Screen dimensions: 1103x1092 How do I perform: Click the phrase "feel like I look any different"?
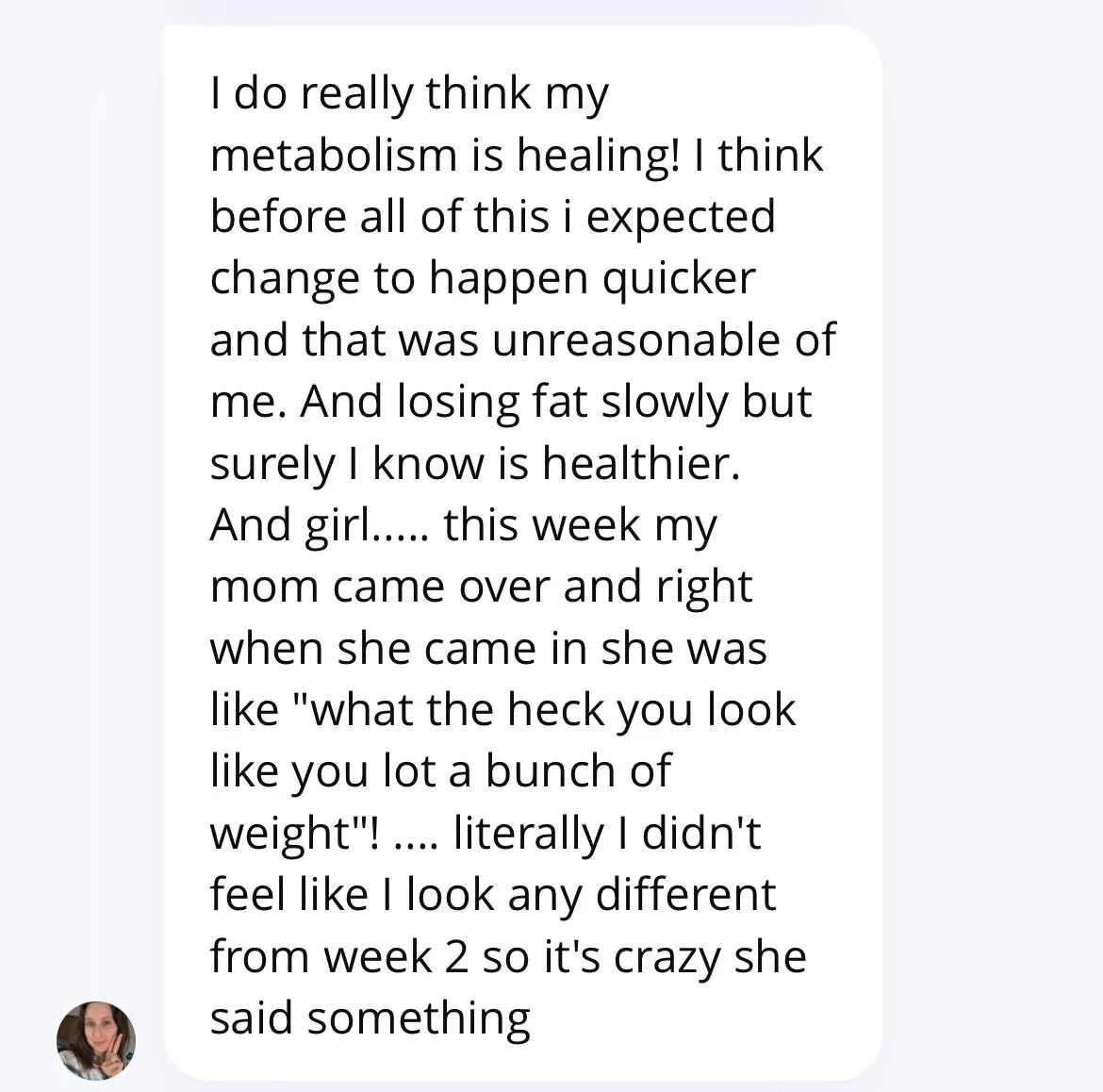tap(492, 896)
